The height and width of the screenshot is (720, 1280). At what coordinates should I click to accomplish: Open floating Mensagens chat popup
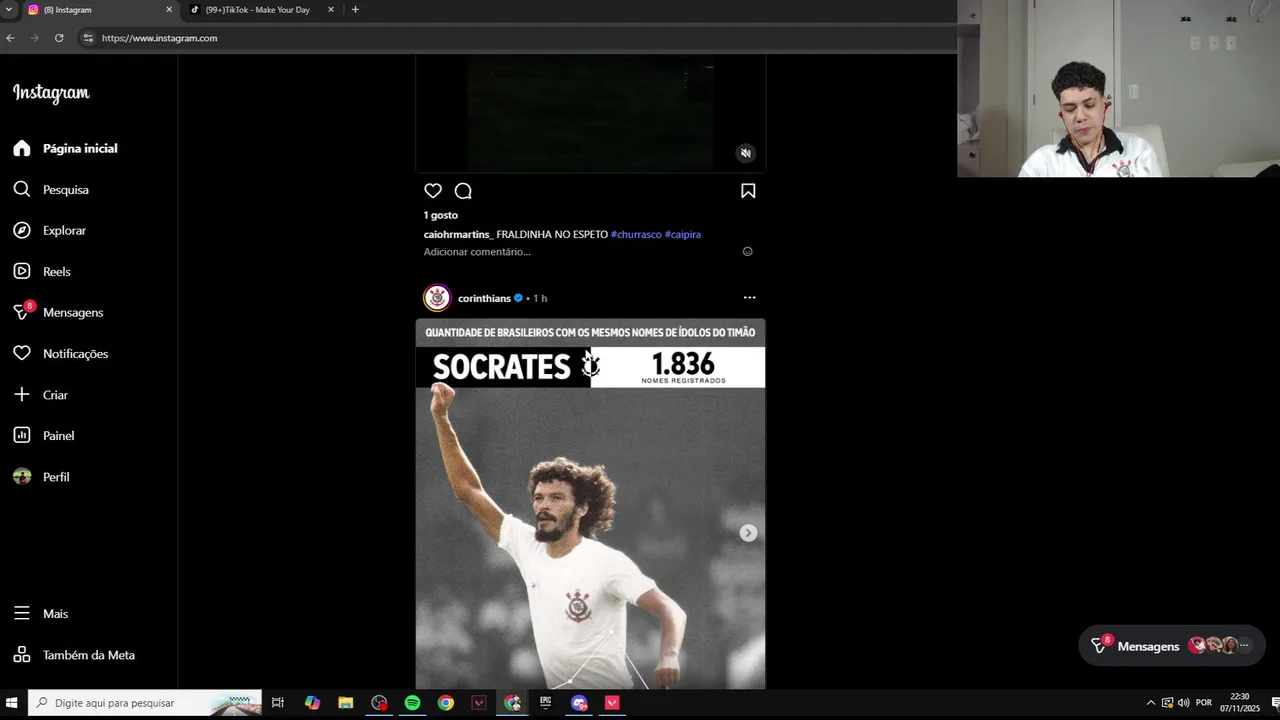1172,646
